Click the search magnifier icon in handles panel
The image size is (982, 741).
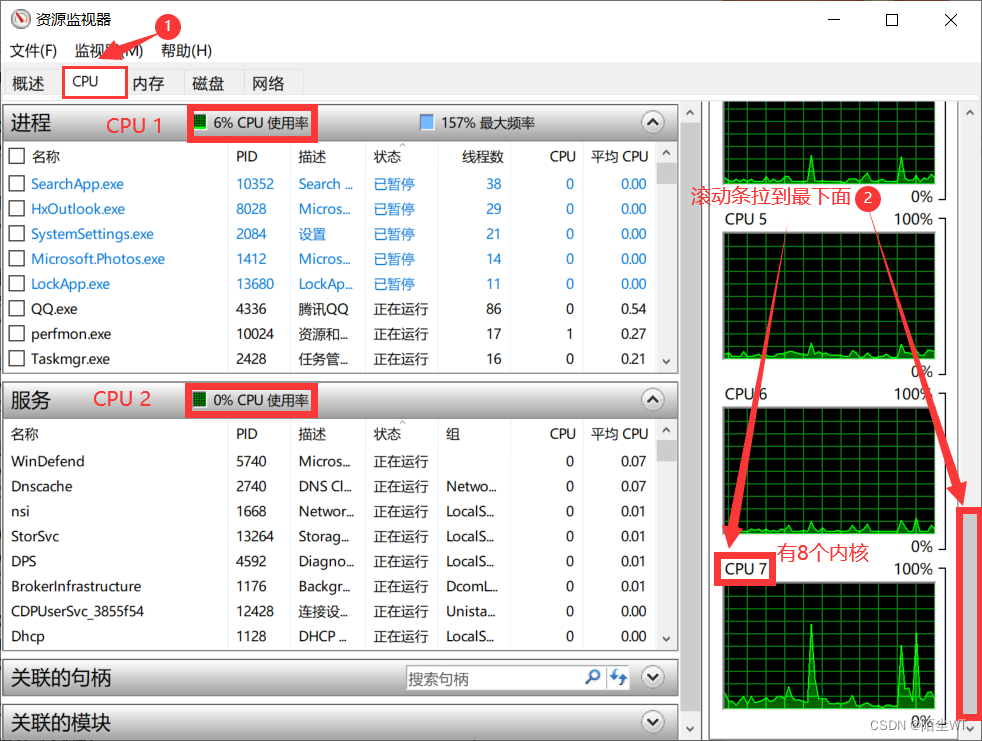pyautogui.click(x=592, y=677)
